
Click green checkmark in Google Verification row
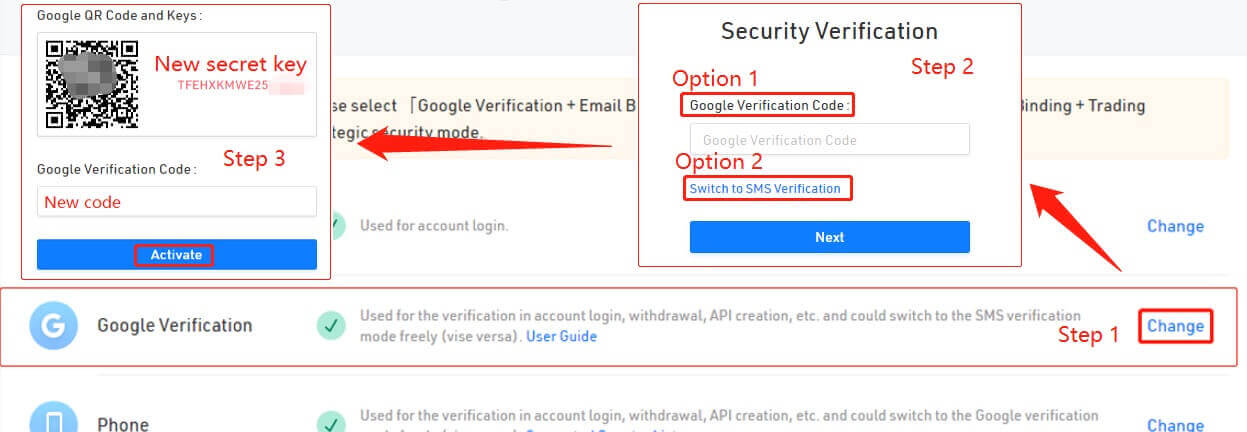pyautogui.click(x=331, y=325)
